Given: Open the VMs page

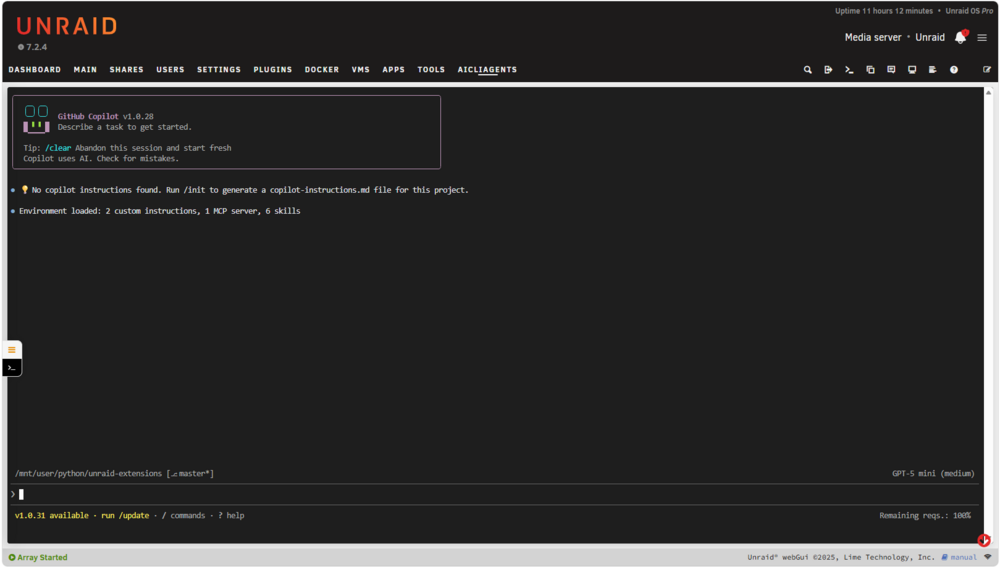Looking at the screenshot, I should pos(360,70).
